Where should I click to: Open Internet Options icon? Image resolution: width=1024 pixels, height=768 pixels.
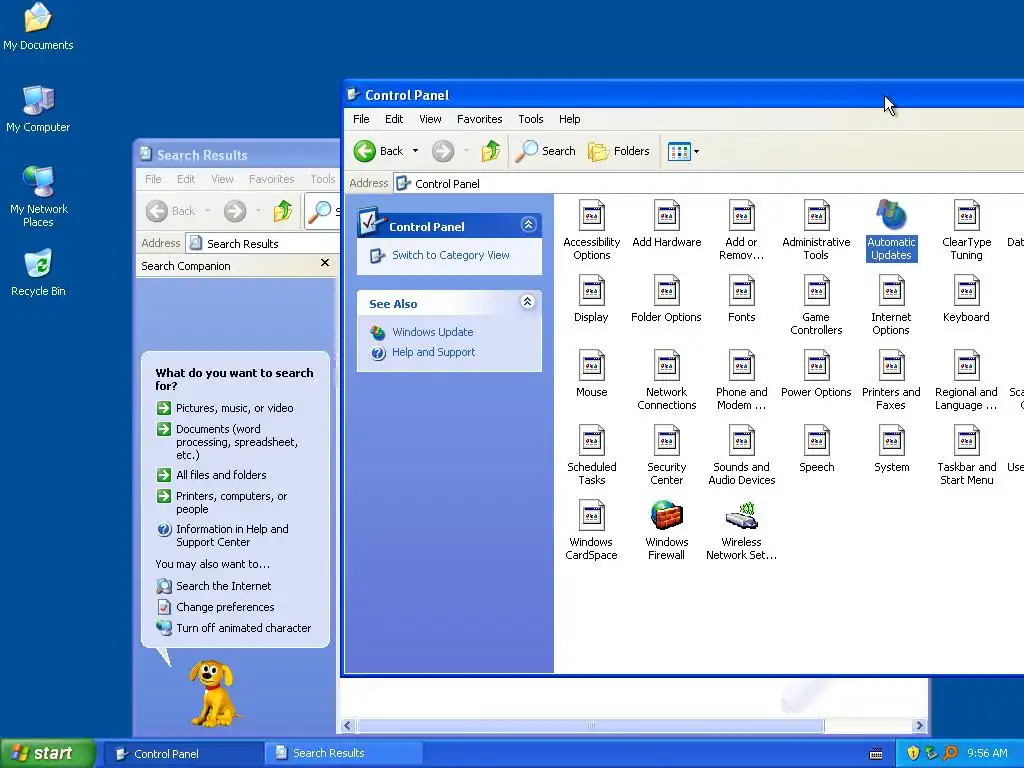click(x=891, y=305)
